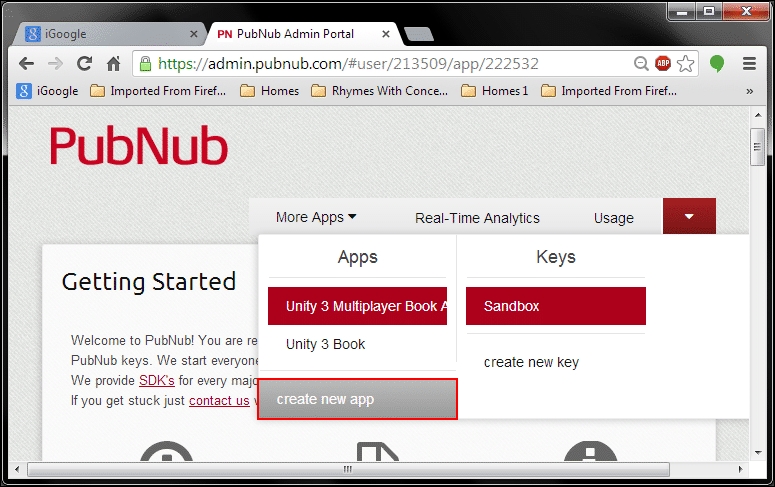
Task: Open the SDK's link
Action: pyautogui.click(x=157, y=380)
